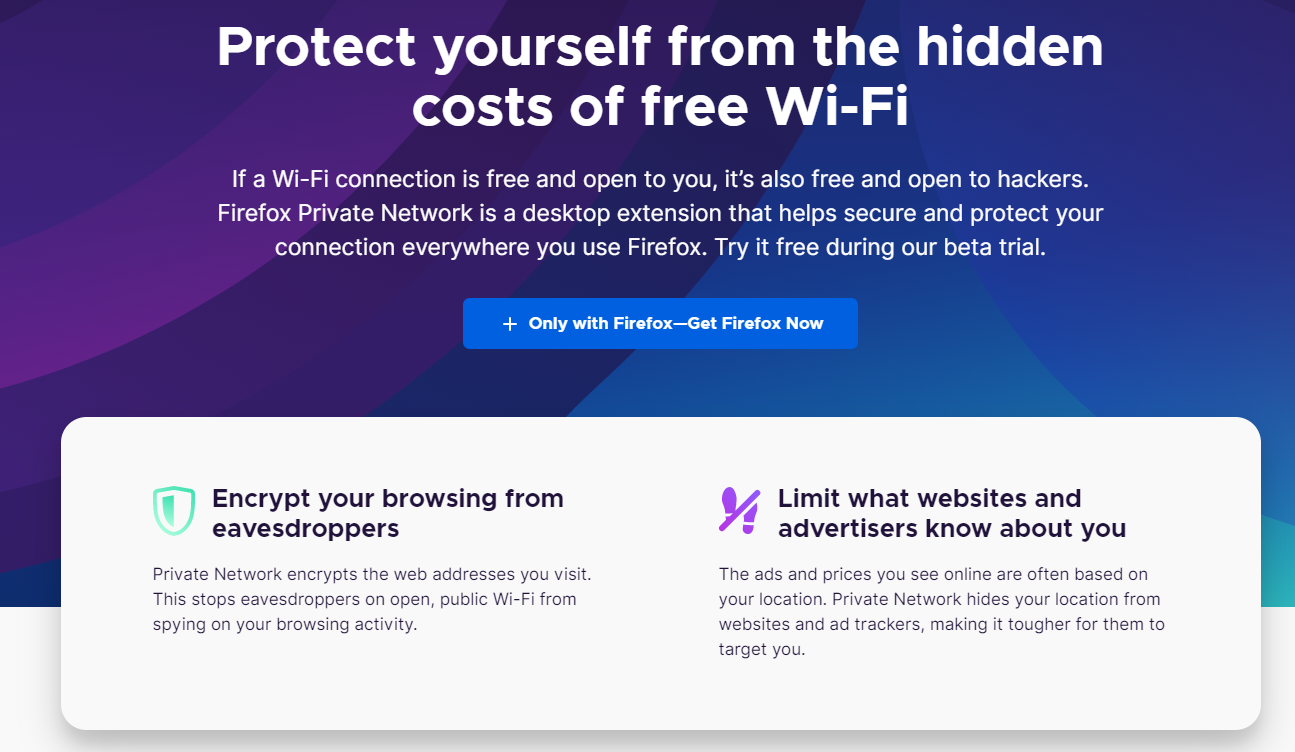
Task: Click the "The ads and prices you see online" line
Action: click(x=933, y=575)
